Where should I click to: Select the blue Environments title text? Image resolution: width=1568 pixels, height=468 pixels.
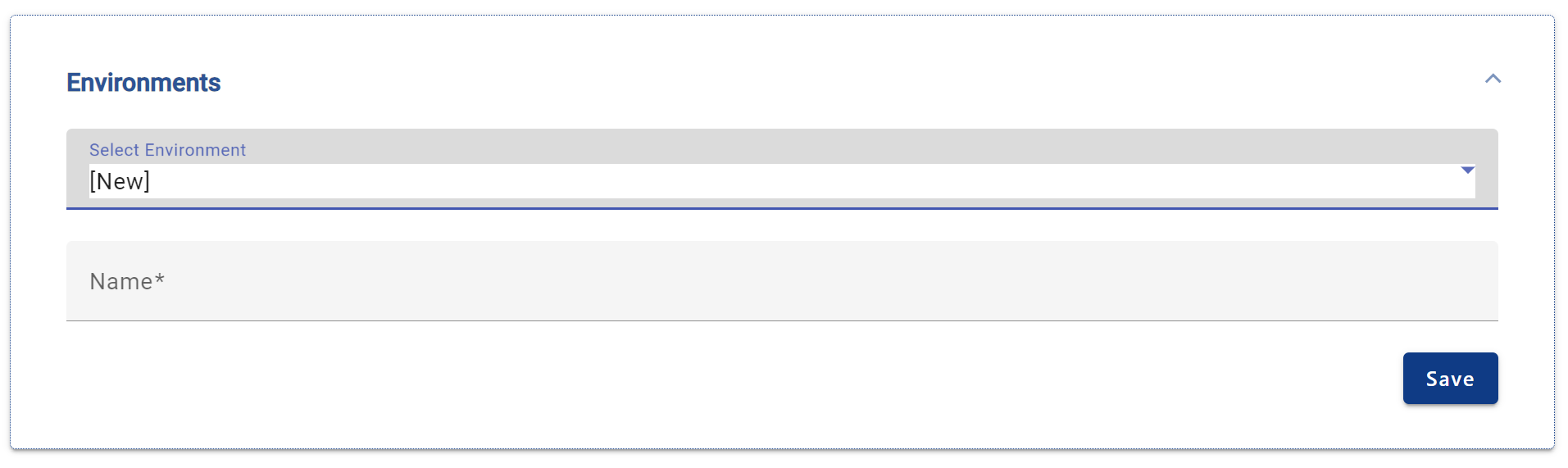pyautogui.click(x=143, y=83)
